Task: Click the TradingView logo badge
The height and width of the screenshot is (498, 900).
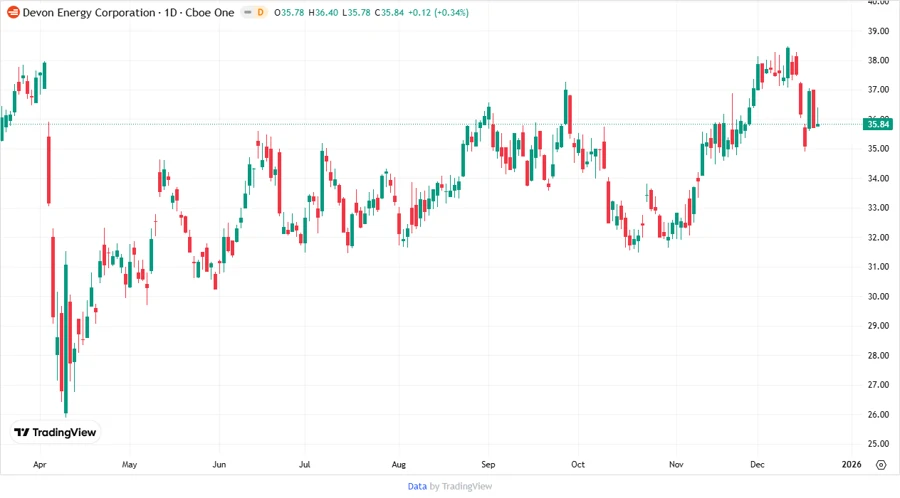Action: 55,433
